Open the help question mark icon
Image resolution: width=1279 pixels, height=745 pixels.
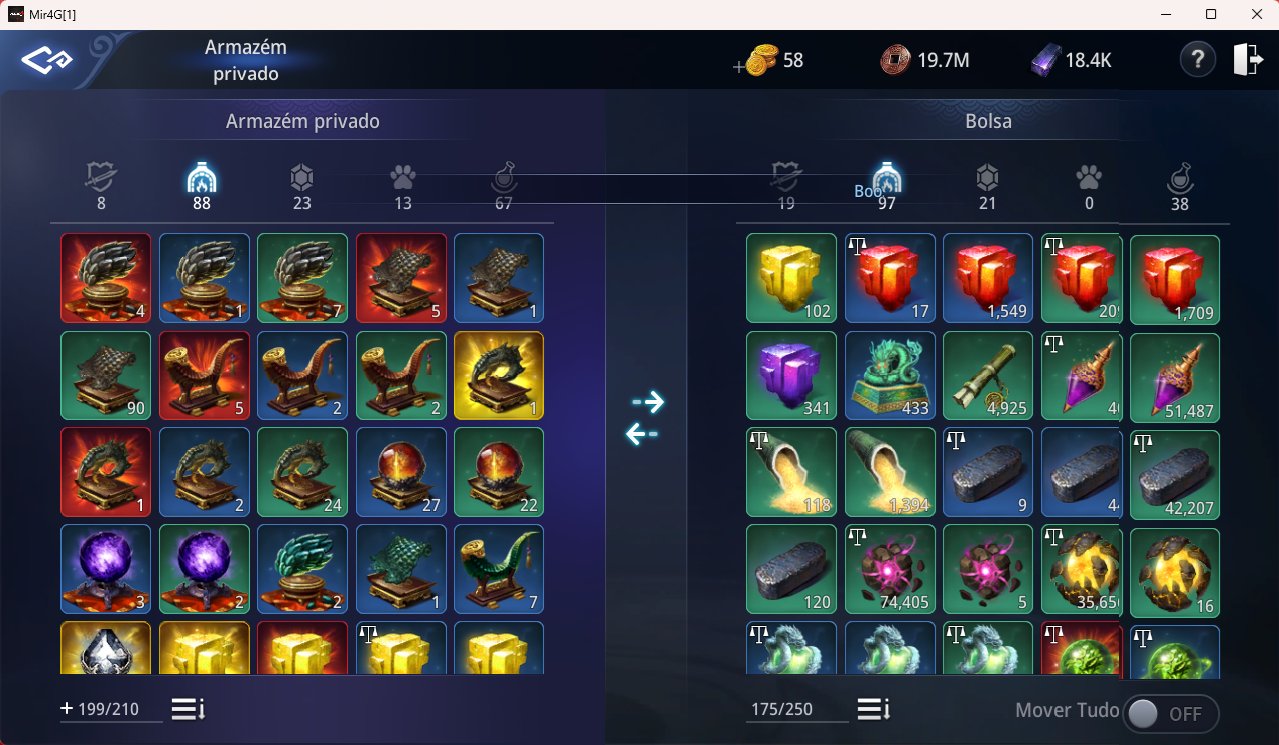1197,60
